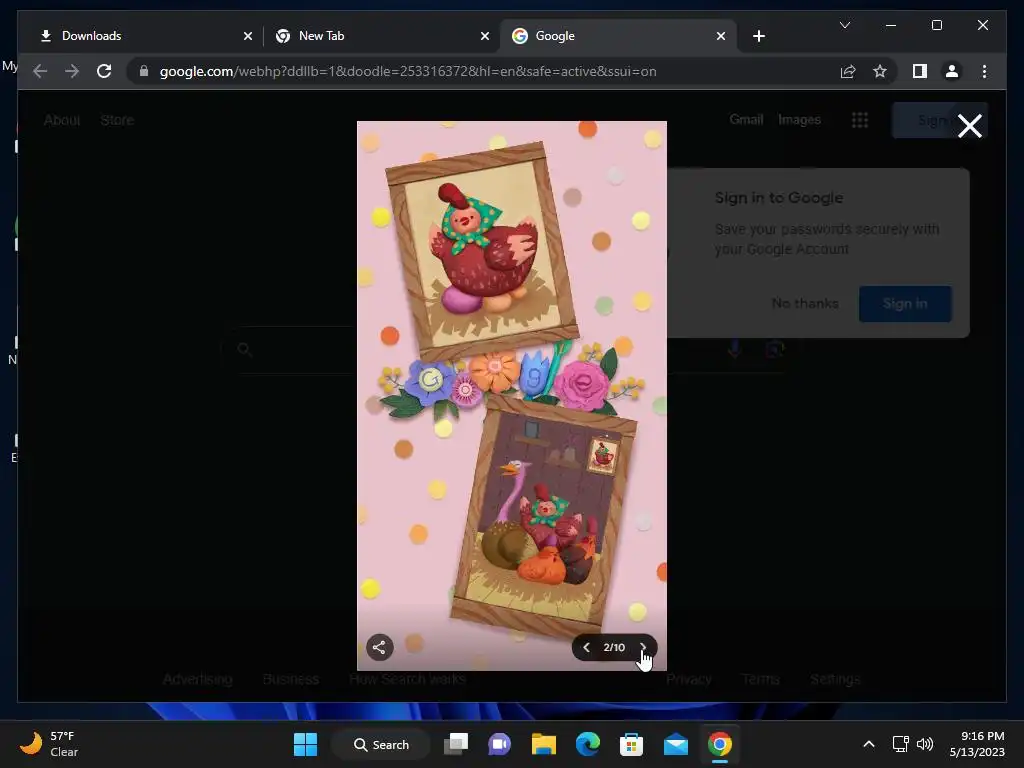Open the Mail app from taskbar

675,744
